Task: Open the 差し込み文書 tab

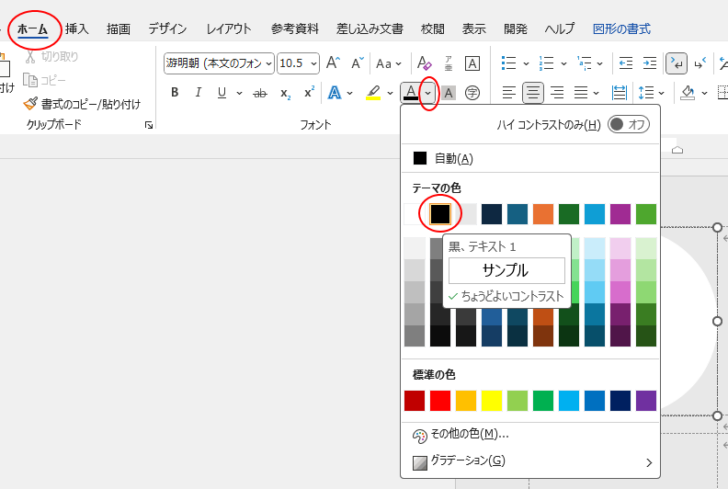Action: coord(370,29)
